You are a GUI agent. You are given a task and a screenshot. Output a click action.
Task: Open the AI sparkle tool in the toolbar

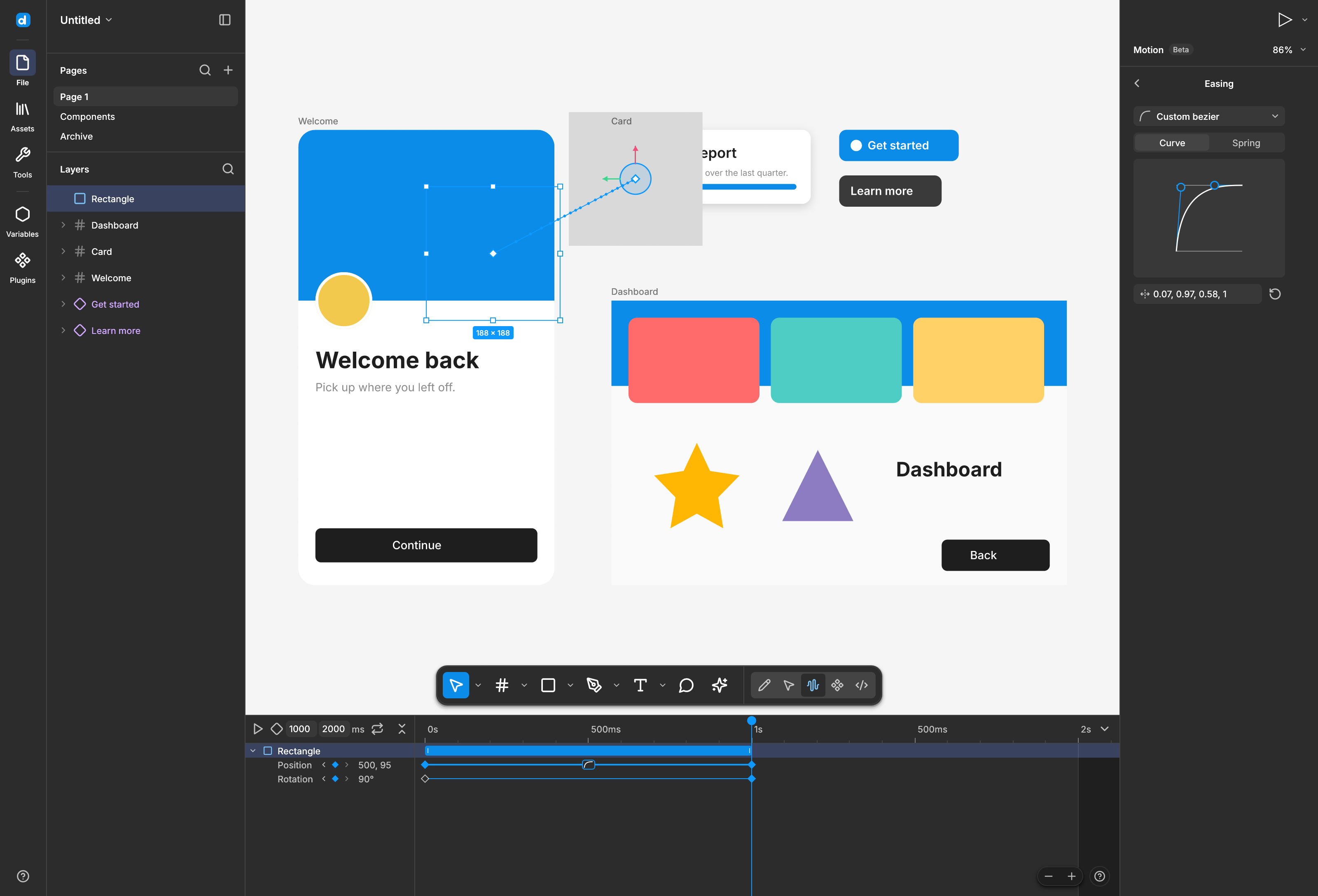coord(720,685)
